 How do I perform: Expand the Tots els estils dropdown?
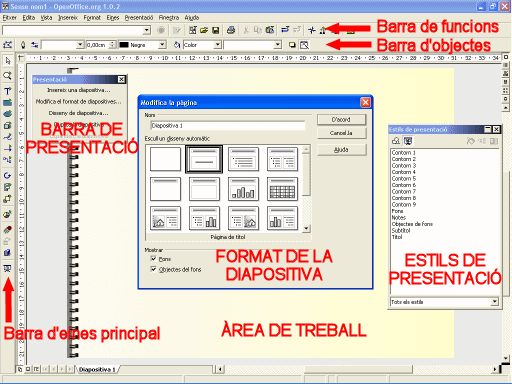point(495,302)
